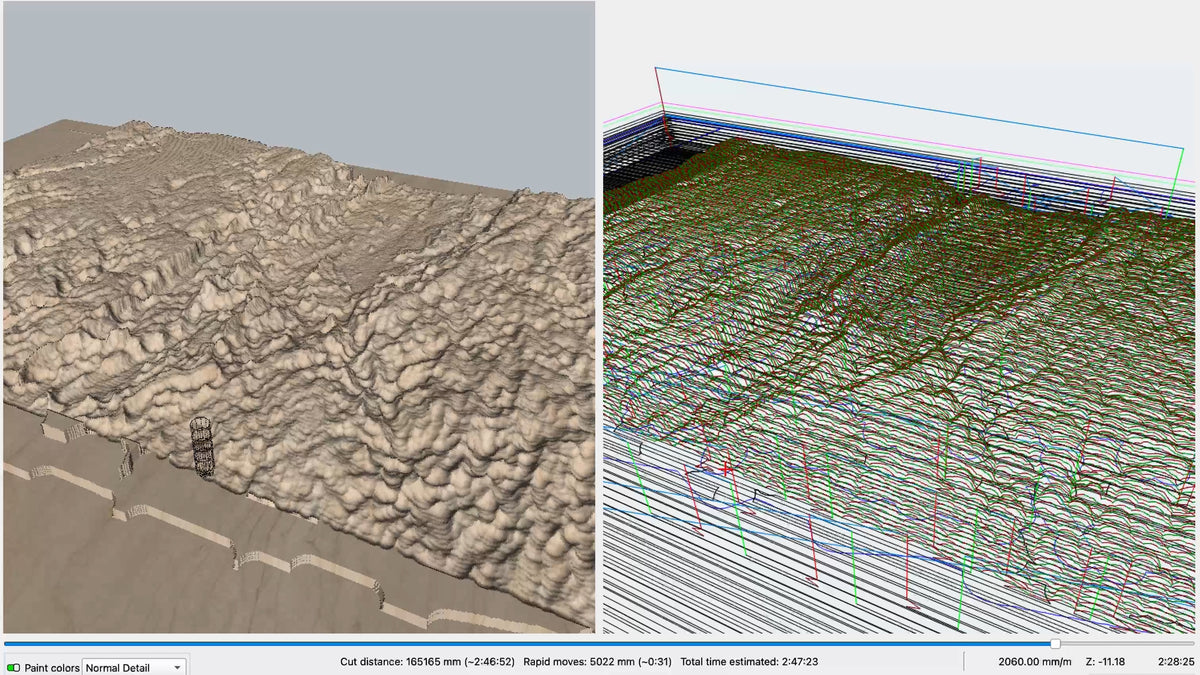Click the Cut distance readout
Screen dimensions: 1200x675
point(428,662)
